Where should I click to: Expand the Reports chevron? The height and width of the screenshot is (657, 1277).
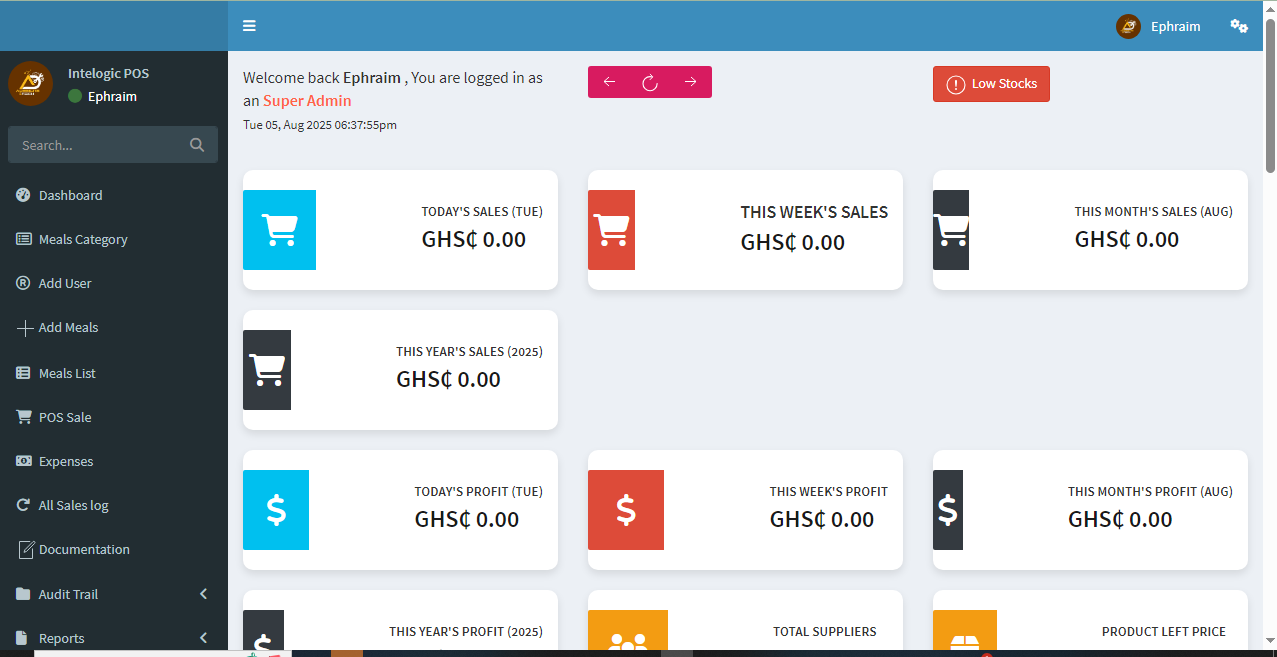click(204, 638)
